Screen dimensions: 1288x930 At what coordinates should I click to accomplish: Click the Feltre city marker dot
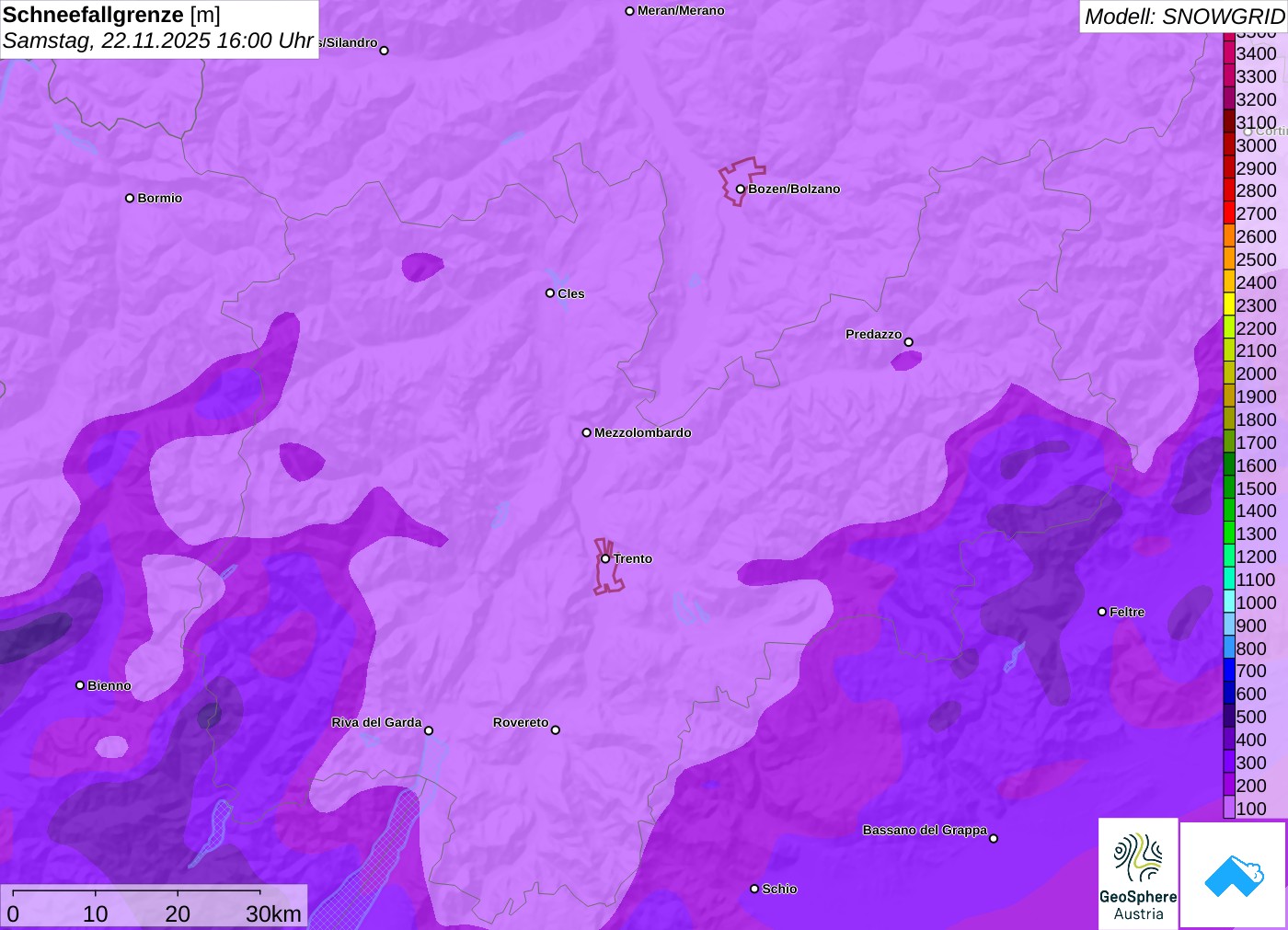point(1102,612)
